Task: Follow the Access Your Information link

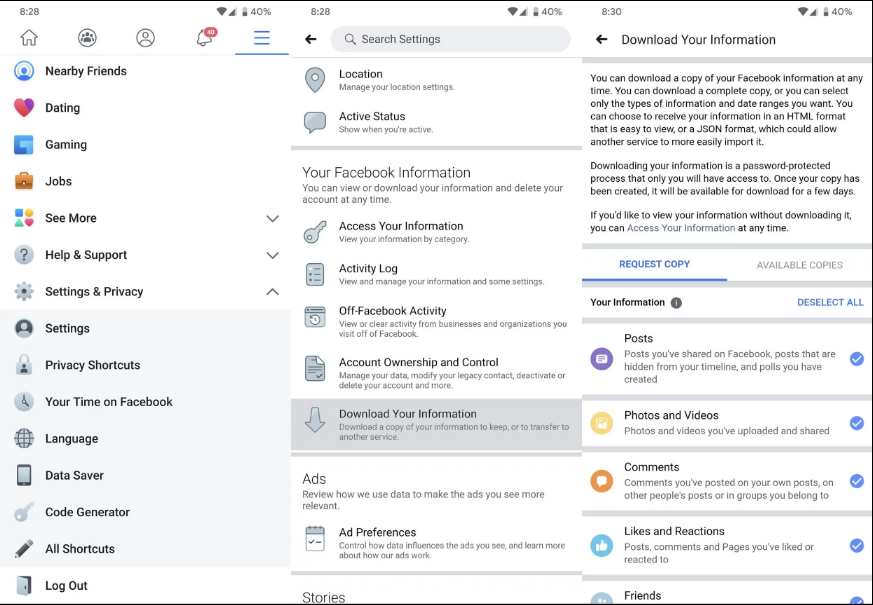Action: click(681, 228)
